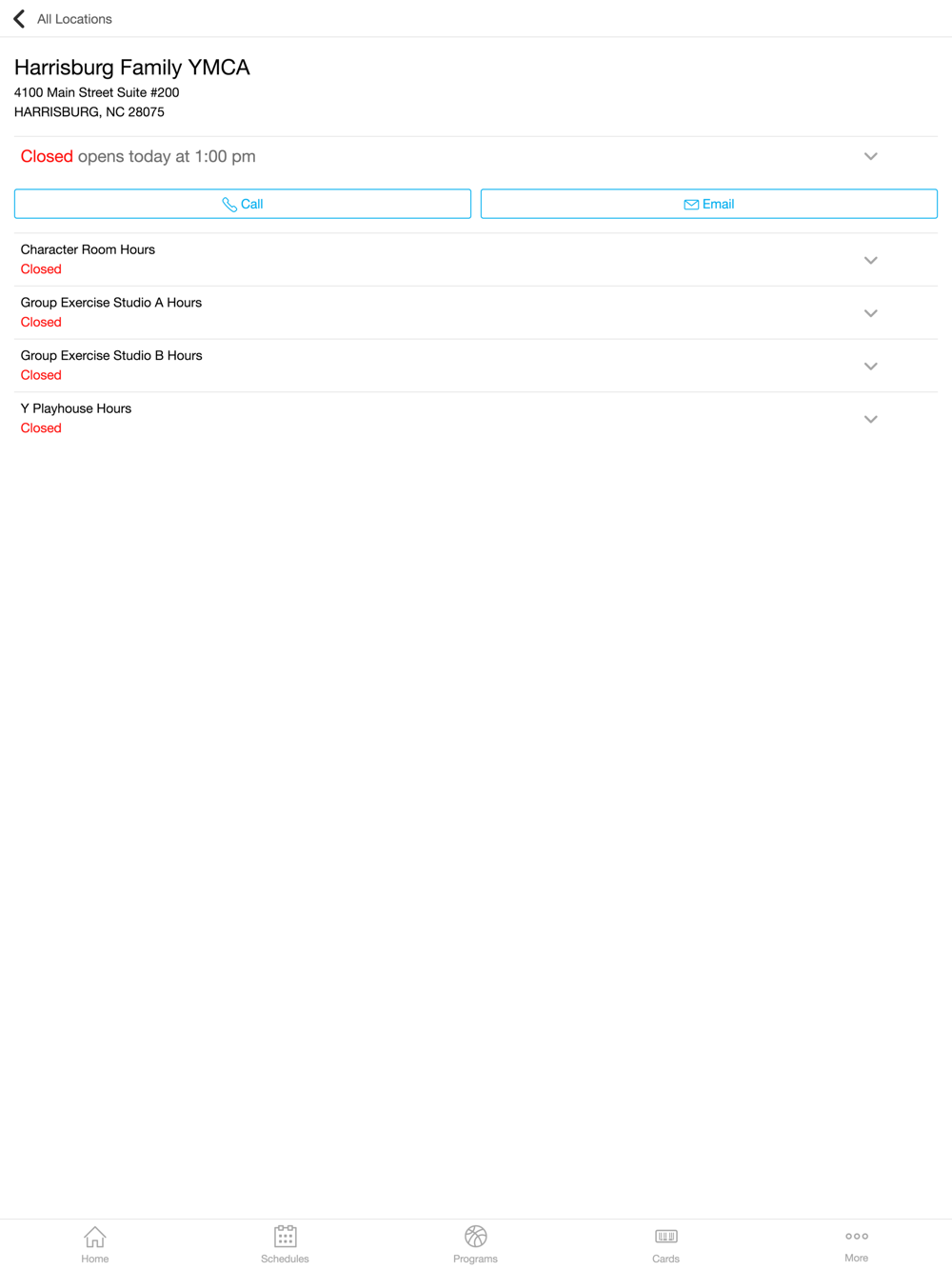Click the 'Y Playhouse Hours' label
Image resolution: width=952 pixels, height=1270 pixels.
(76, 408)
